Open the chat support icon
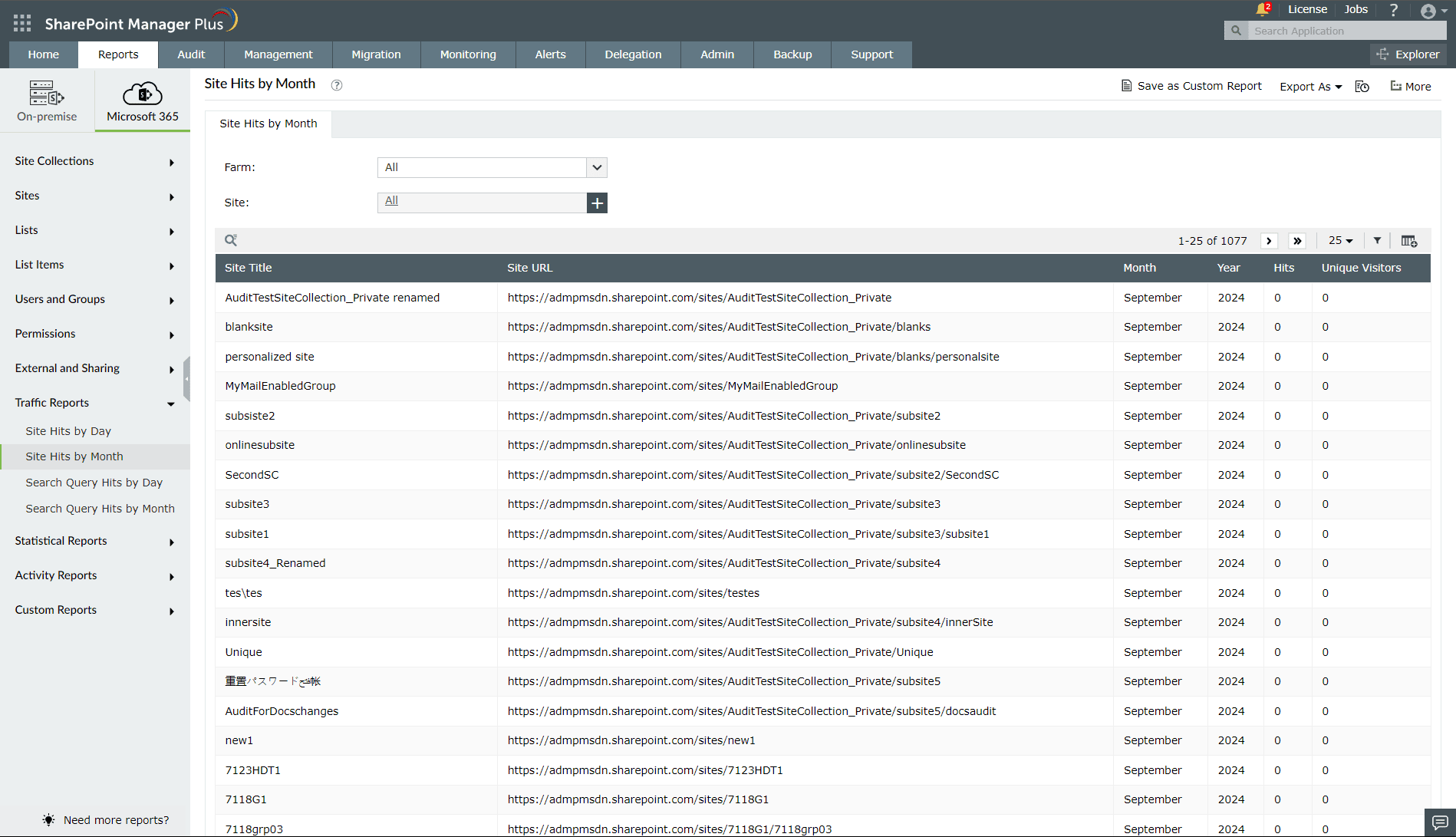 point(1440,822)
